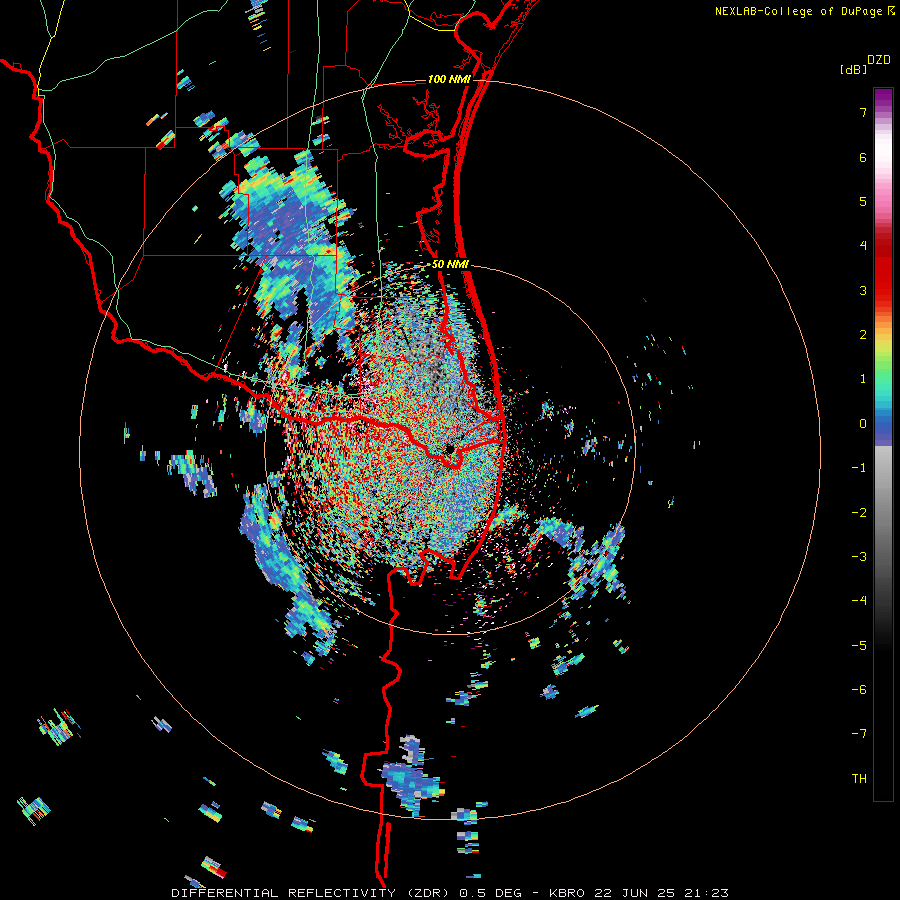Screen dimensions: 900x900
Task: Click the -5 value on color scale
Action: point(859,646)
